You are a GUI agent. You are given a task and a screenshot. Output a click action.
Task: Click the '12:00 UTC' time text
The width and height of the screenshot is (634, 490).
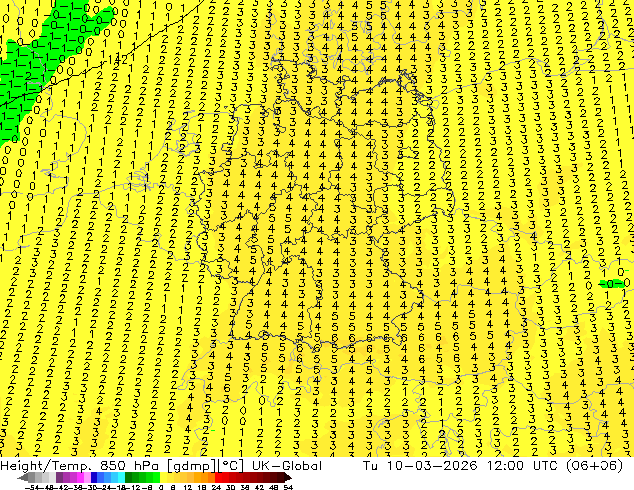pos(520,466)
